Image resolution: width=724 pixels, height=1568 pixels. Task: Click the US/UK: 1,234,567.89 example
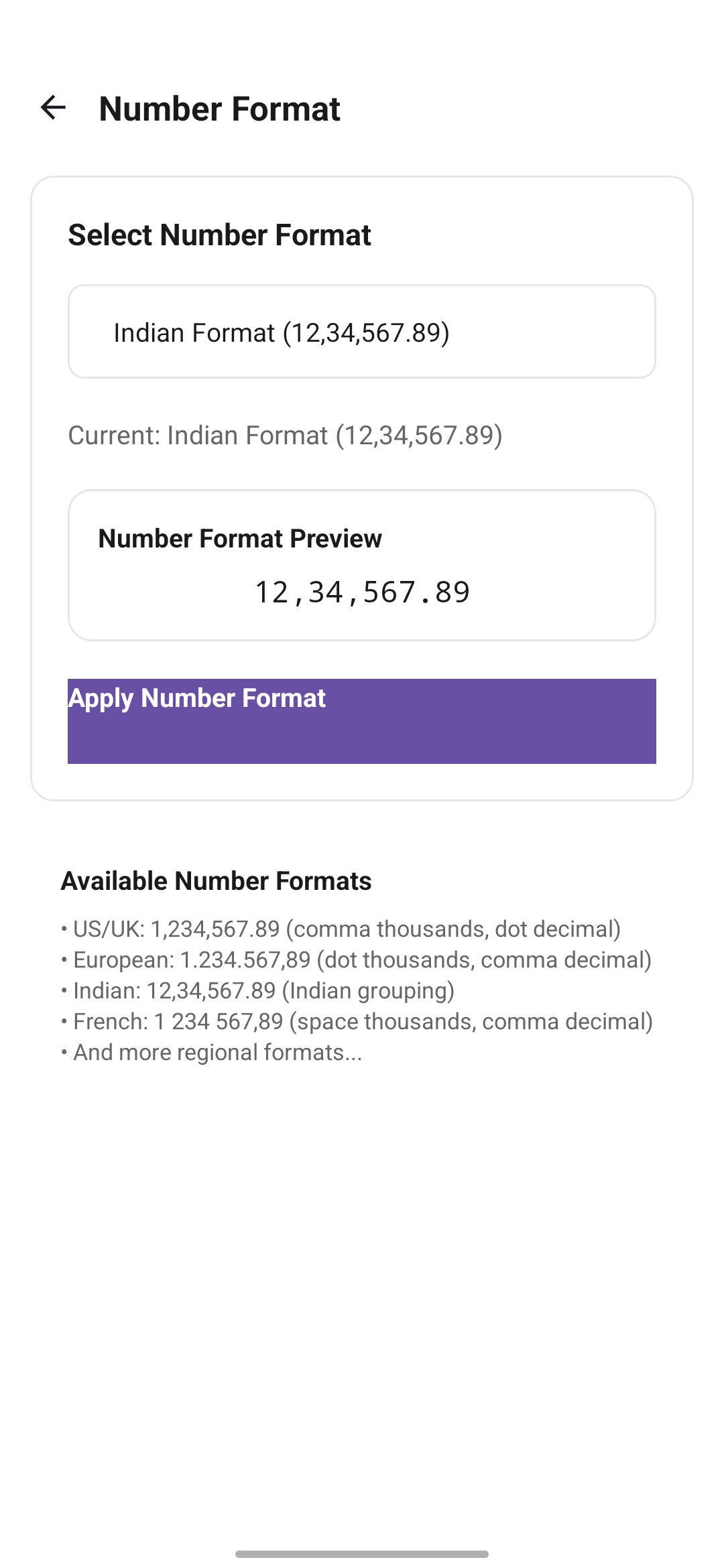click(176, 929)
